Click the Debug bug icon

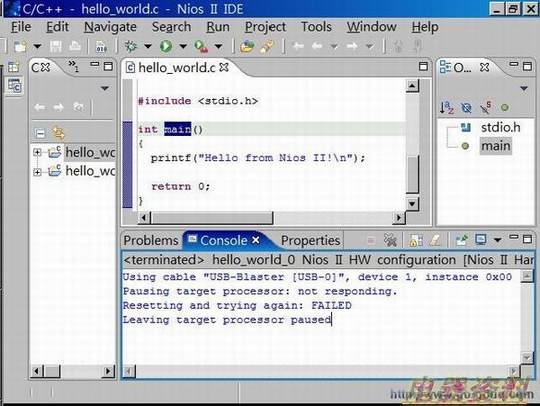click(131, 46)
